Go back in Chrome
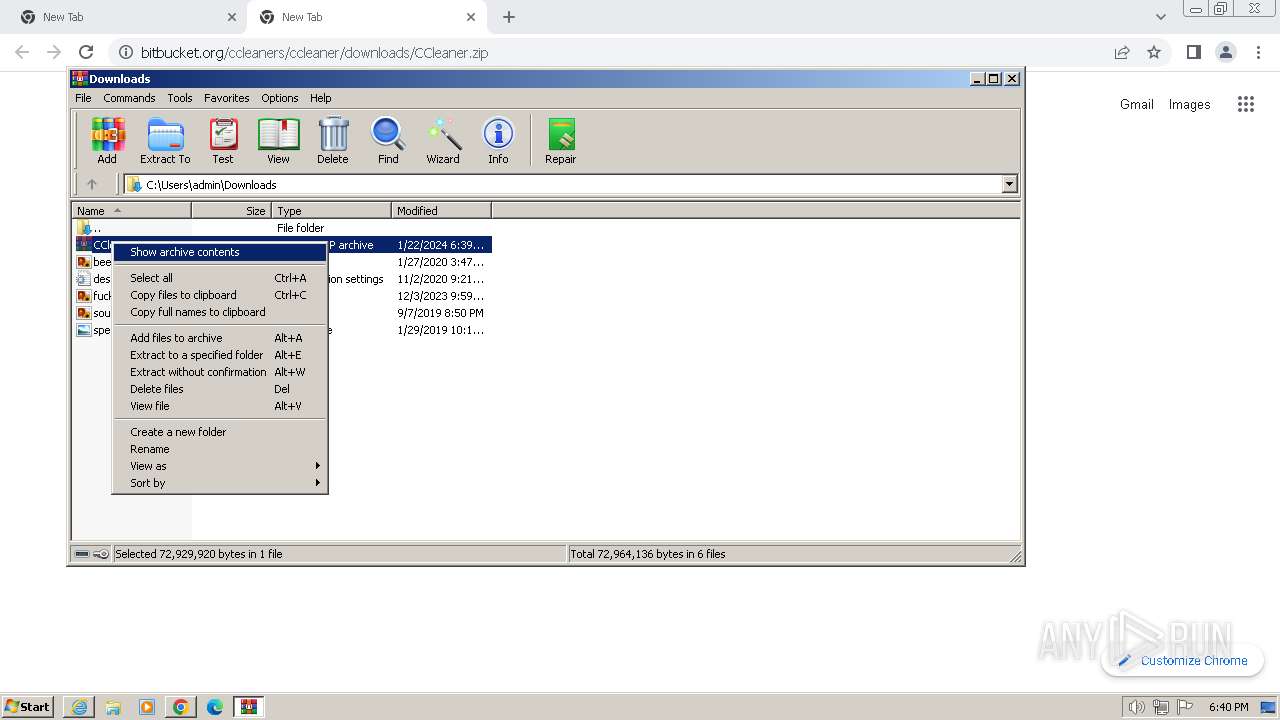 [22, 52]
